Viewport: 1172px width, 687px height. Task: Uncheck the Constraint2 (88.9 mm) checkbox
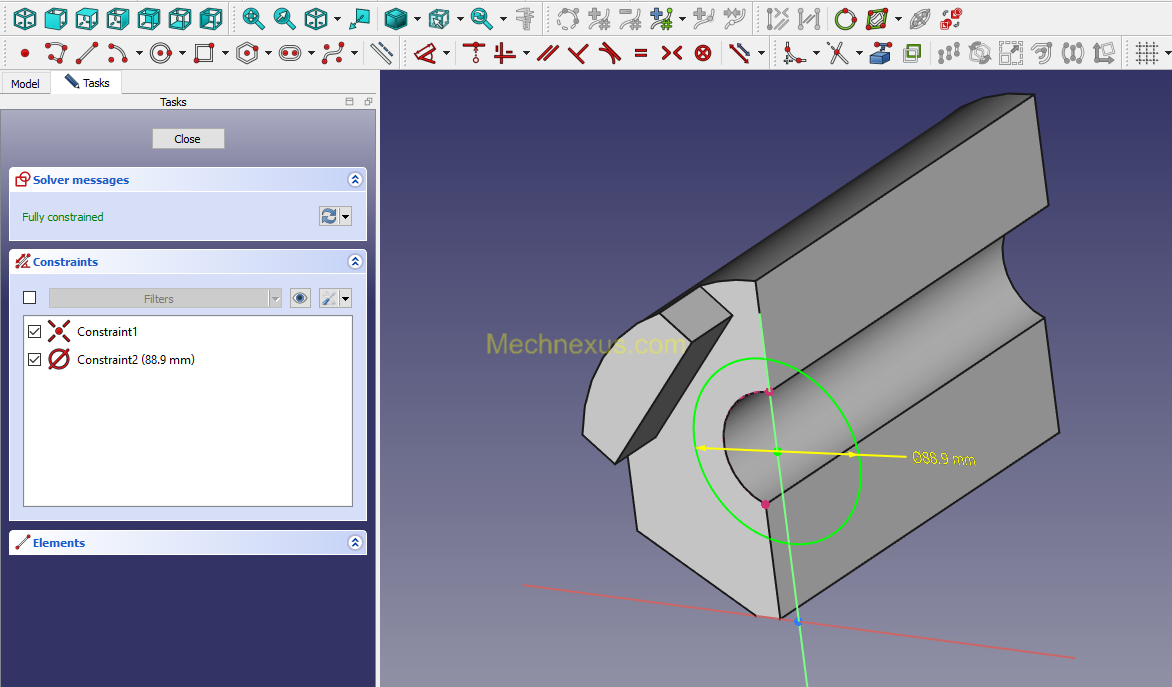pyautogui.click(x=34, y=360)
